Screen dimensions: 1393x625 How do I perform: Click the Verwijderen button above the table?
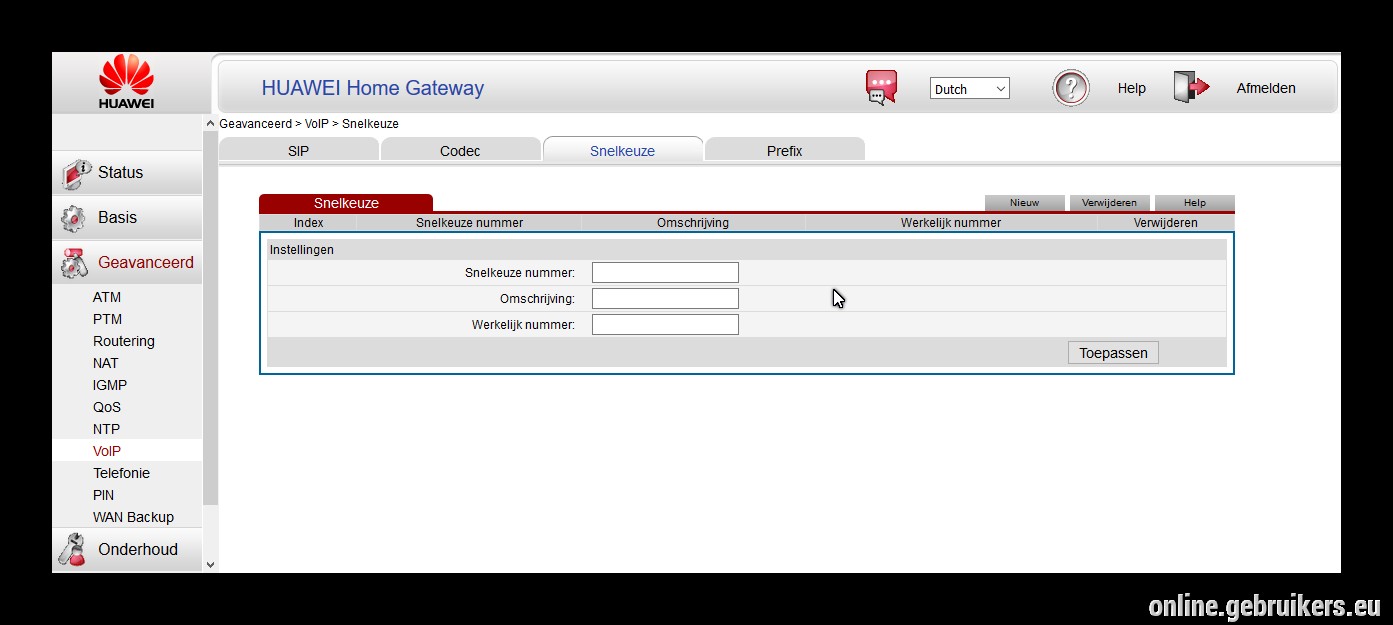coord(1109,203)
